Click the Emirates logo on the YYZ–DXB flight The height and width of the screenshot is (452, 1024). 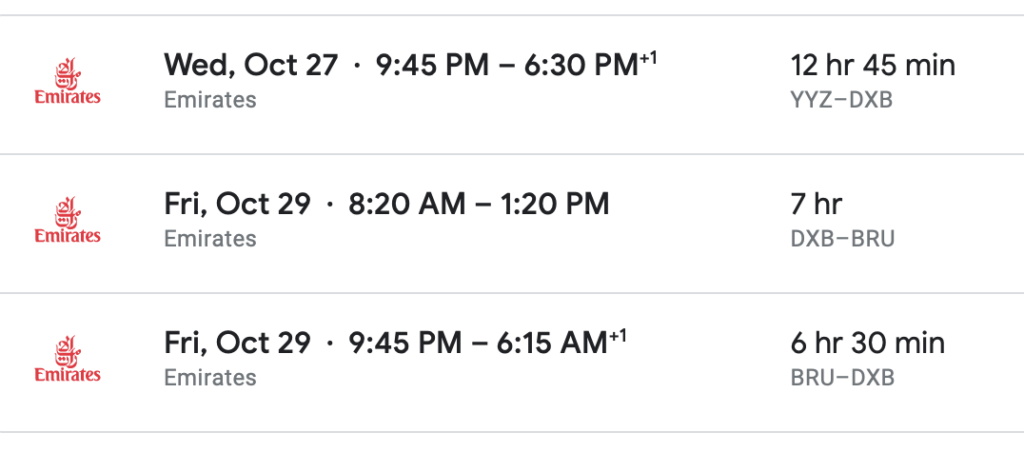tap(67, 83)
